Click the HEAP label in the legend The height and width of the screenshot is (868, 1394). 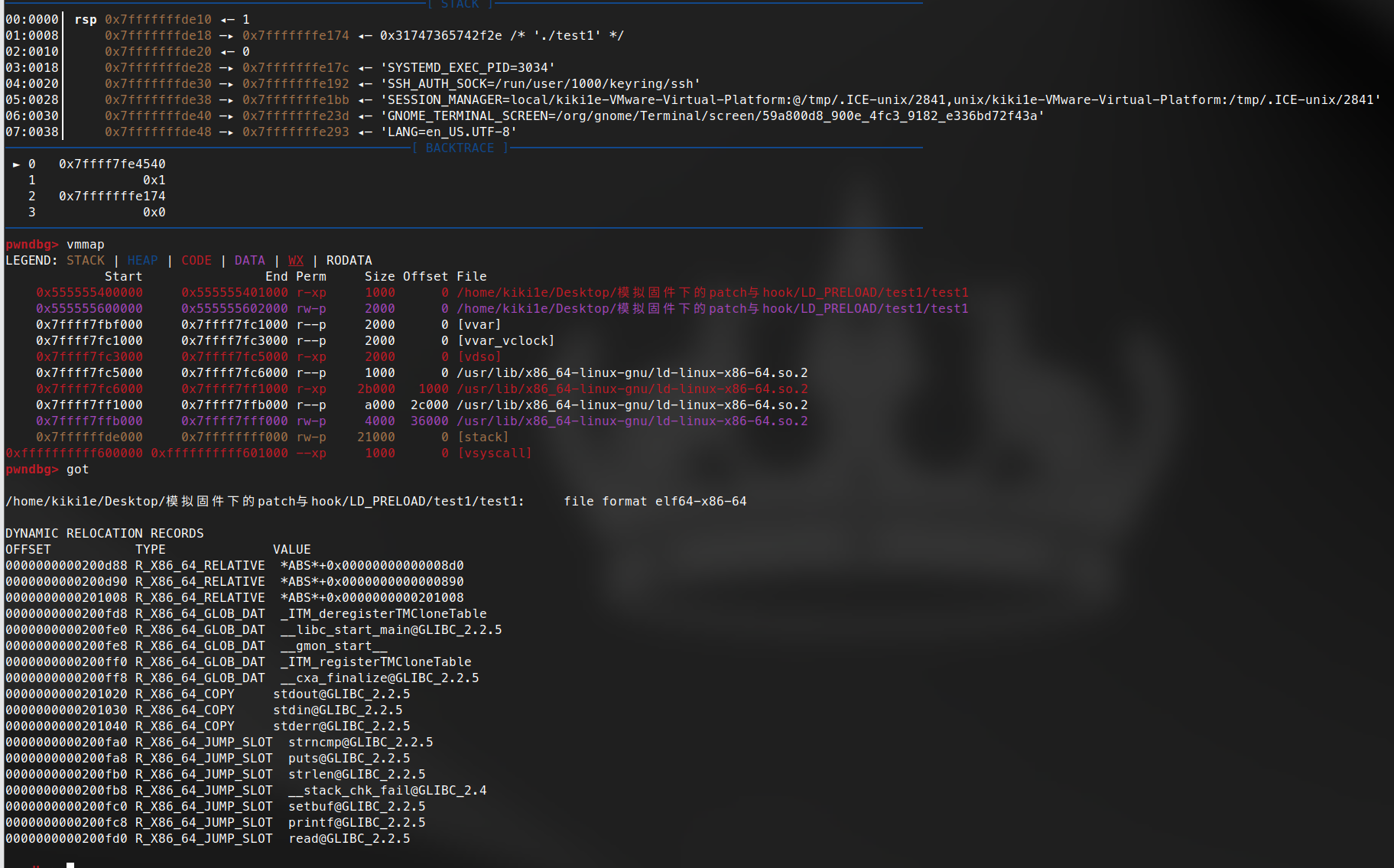tap(142, 261)
